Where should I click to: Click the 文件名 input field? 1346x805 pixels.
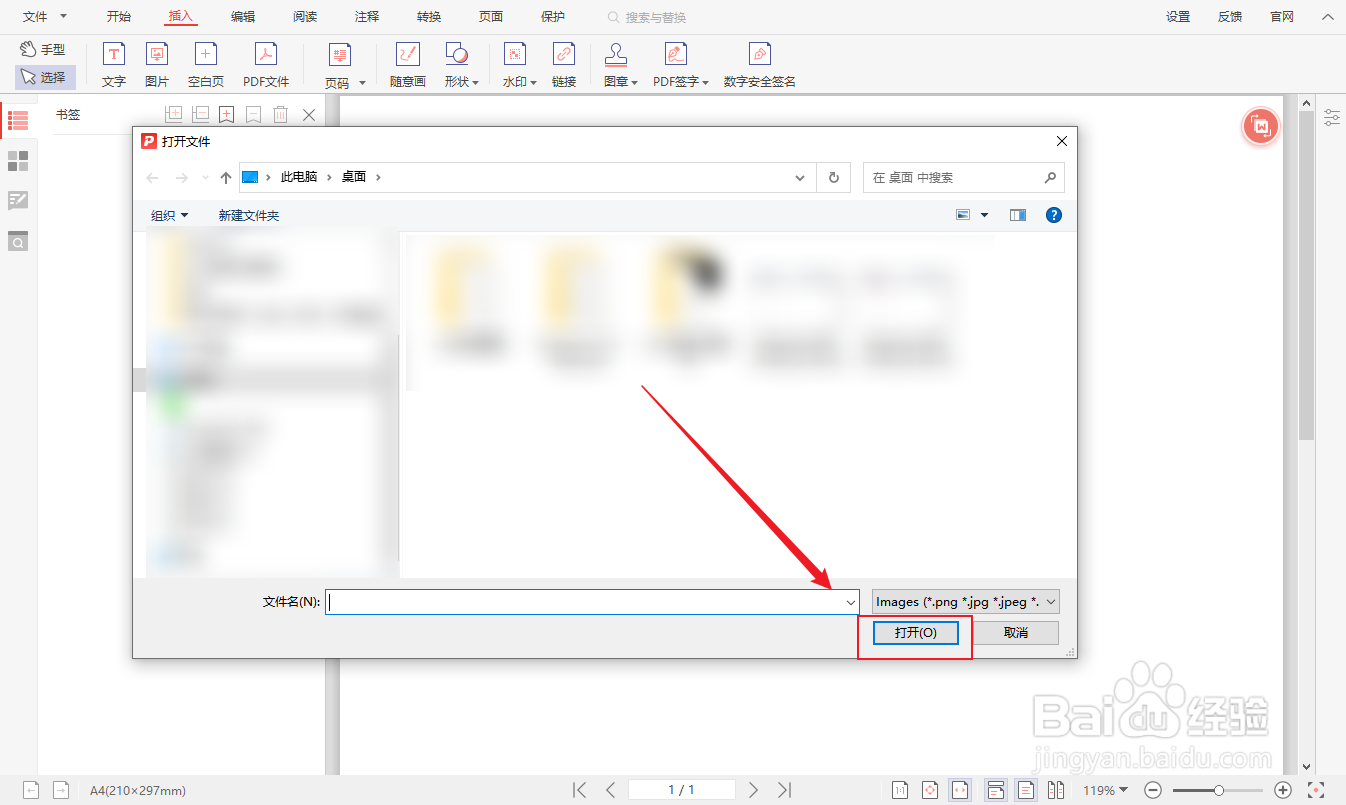click(x=592, y=602)
